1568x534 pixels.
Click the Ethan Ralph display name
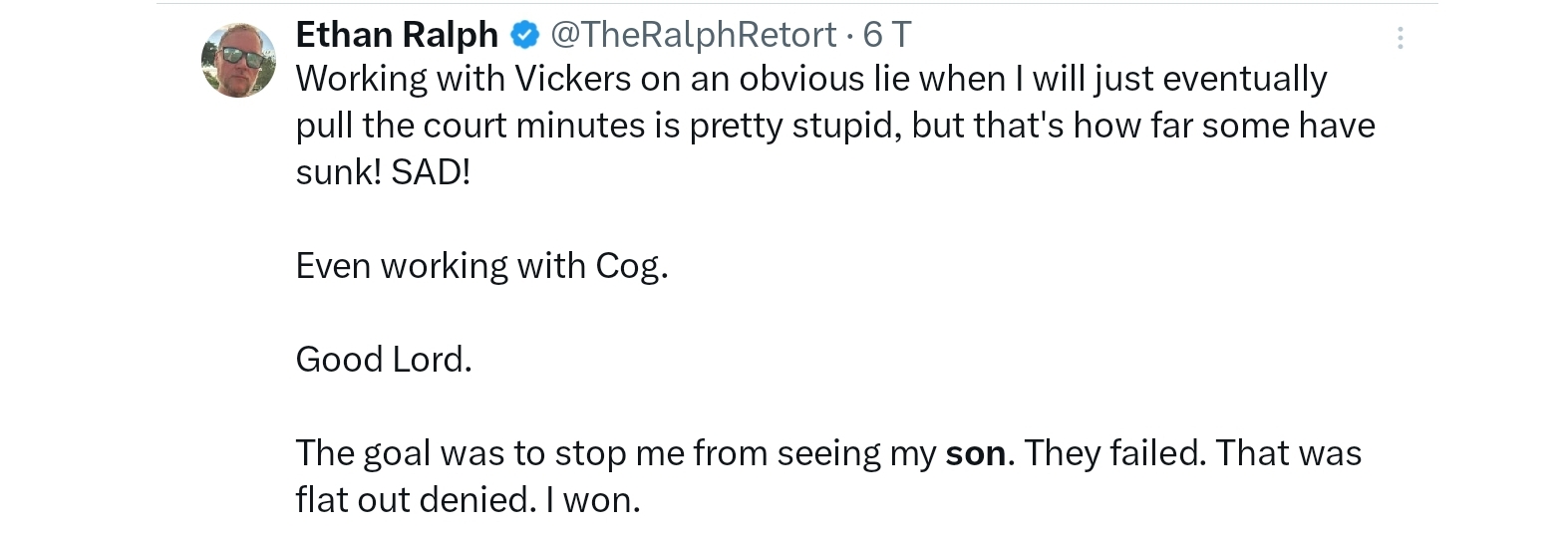point(397,35)
